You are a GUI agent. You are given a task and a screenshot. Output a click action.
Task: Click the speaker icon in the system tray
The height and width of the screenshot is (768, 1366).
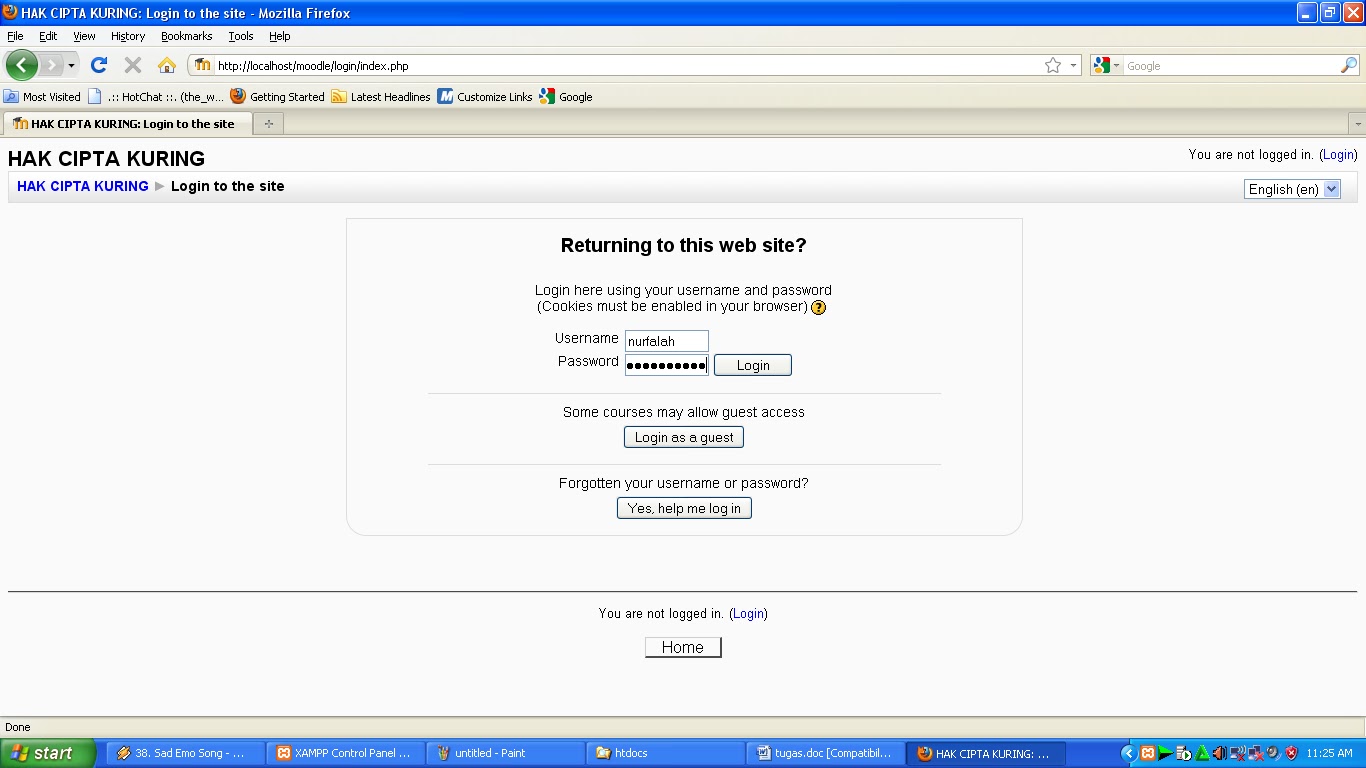pos(1219,754)
